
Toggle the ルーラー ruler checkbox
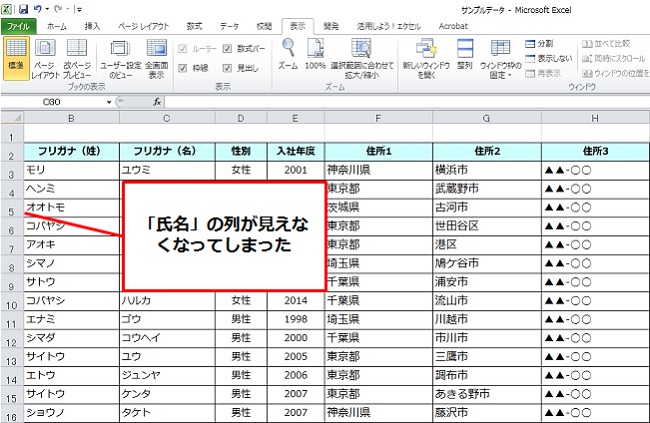pos(182,49)
